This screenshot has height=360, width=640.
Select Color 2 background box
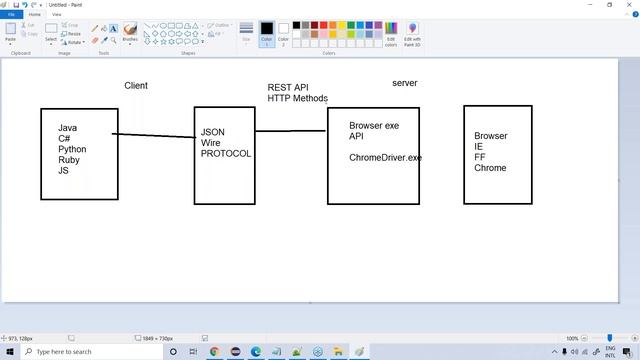coord(283,34)
